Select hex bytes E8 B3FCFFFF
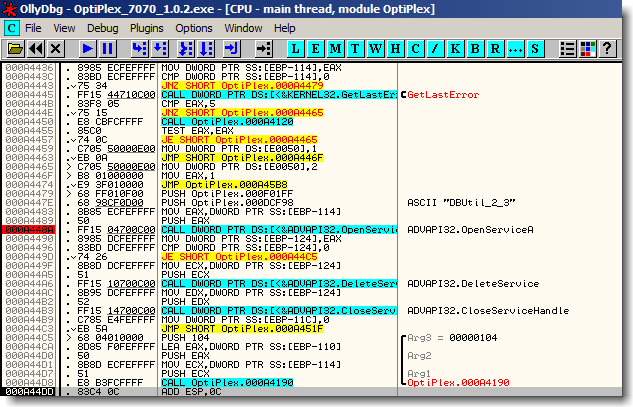 [x=110, y=382]
